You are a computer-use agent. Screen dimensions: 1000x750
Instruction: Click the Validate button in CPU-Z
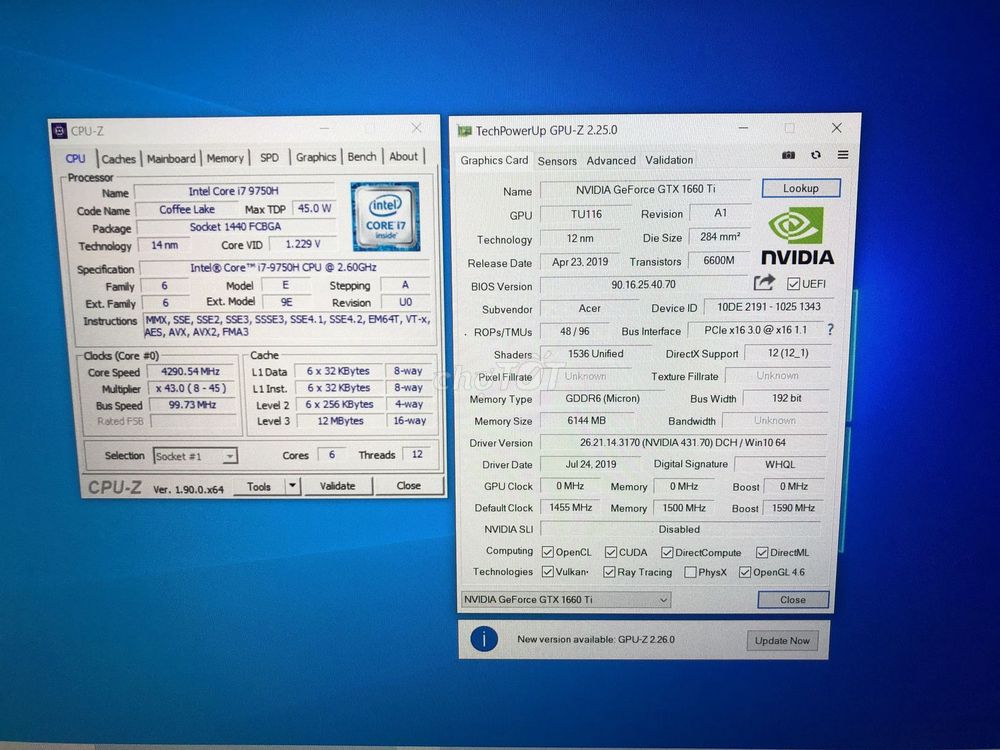click(x=337, y=486)
